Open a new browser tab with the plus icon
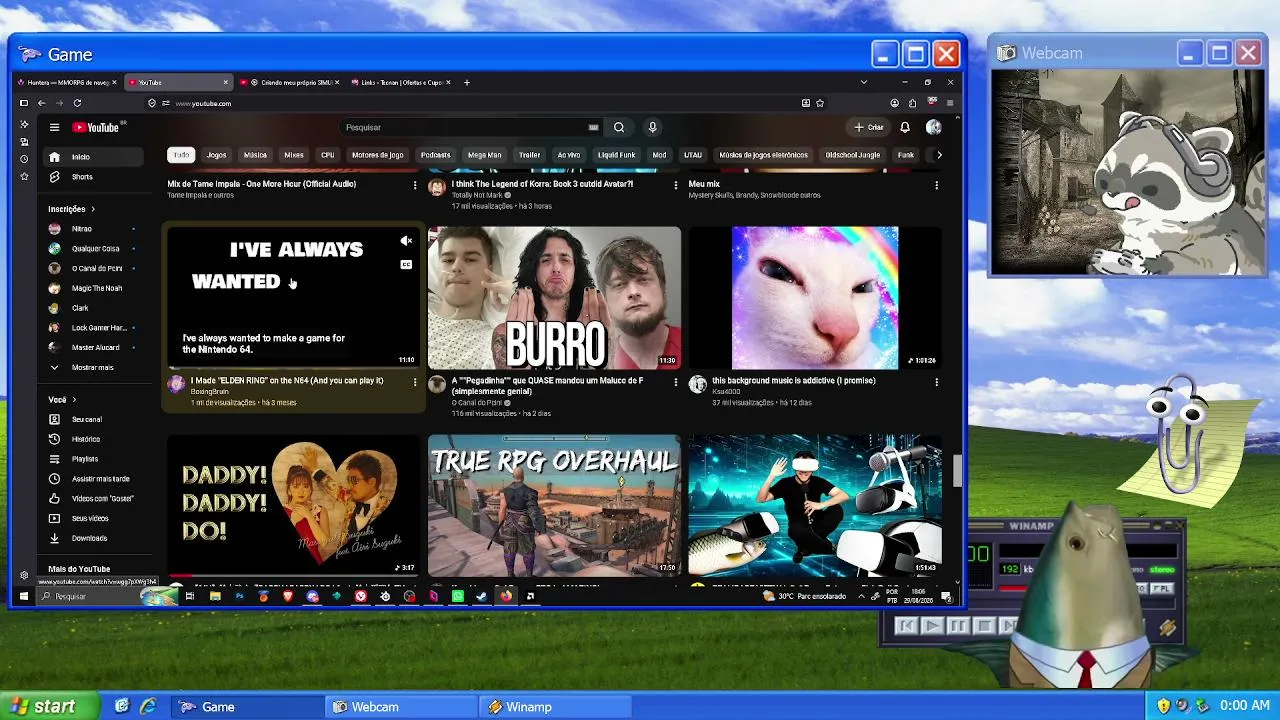 coord(466,82)
